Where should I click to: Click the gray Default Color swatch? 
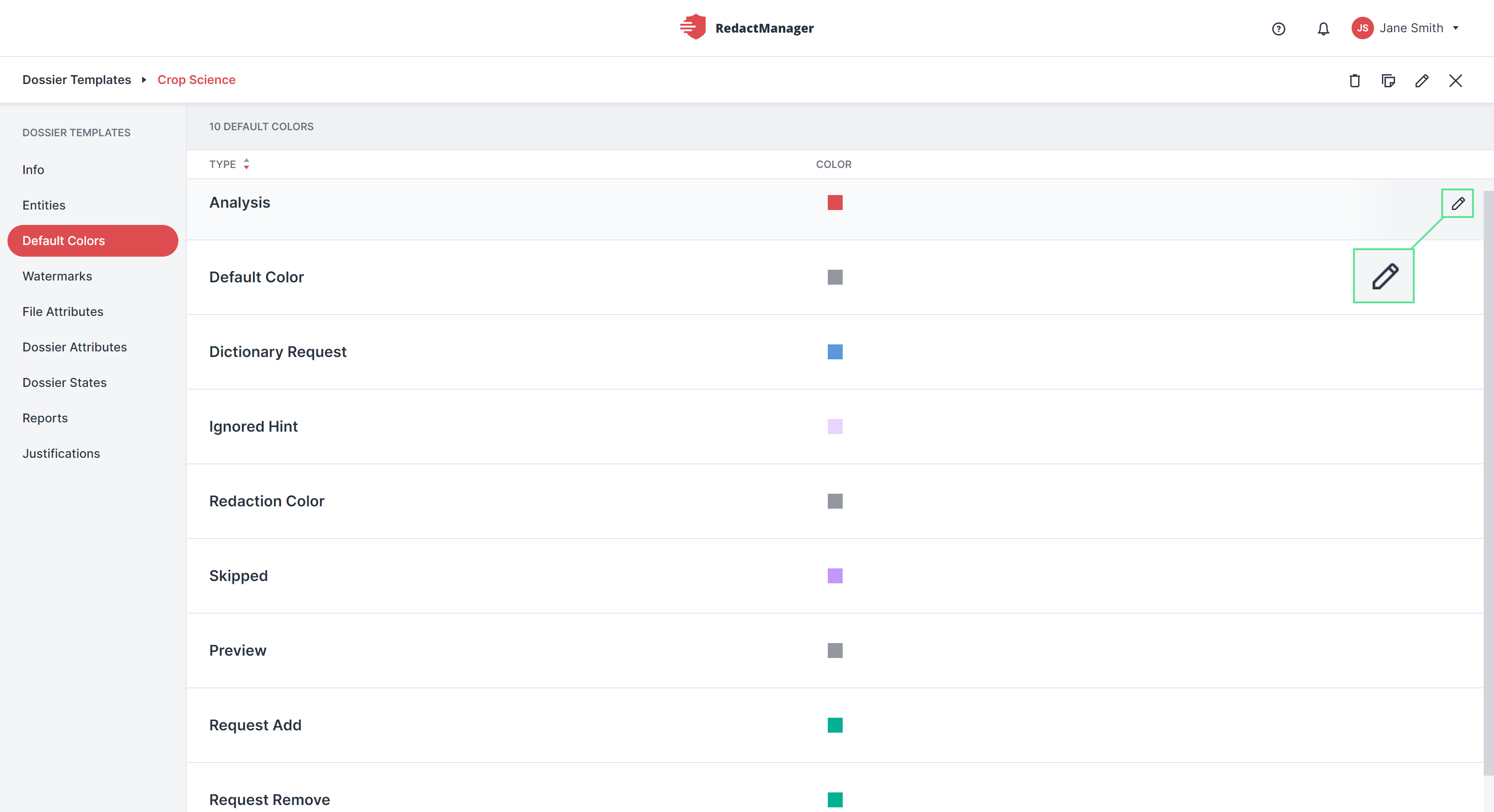(835, 277)
